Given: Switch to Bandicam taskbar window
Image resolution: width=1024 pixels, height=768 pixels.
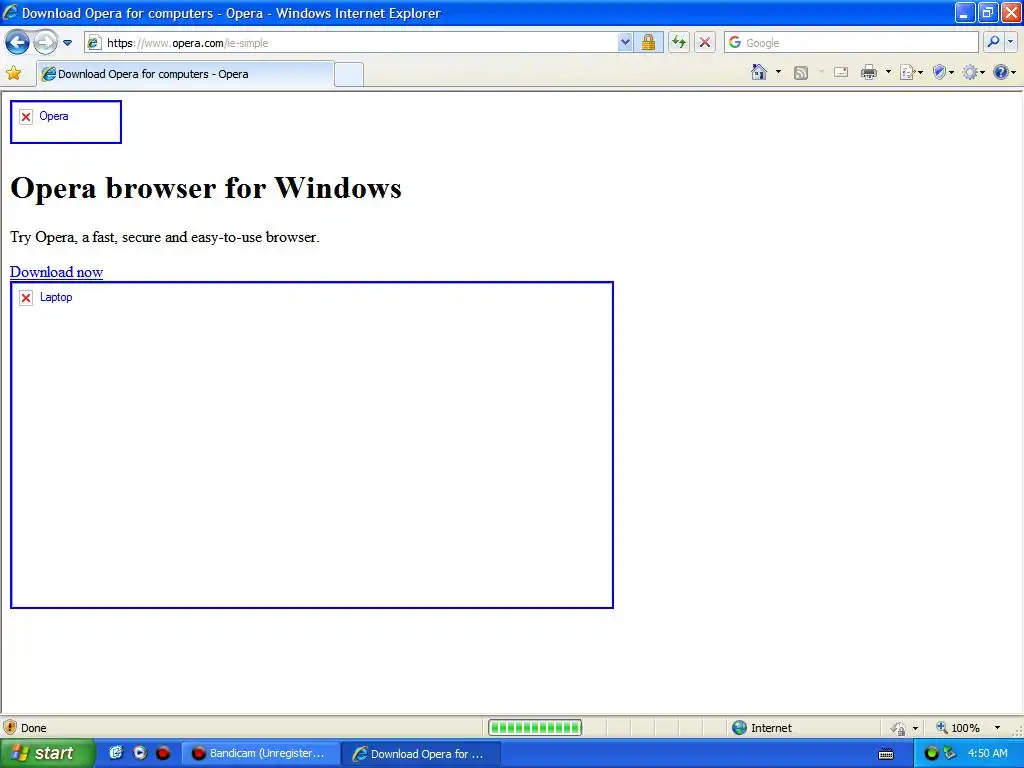Looking at the screenshot, I should click(x=260, y=754).
